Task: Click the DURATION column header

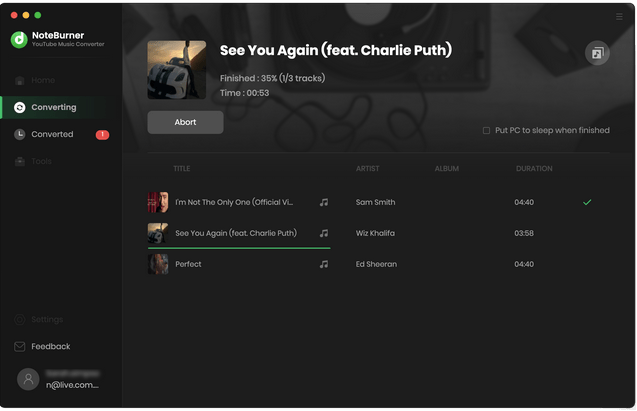Action: coord(534,169)
